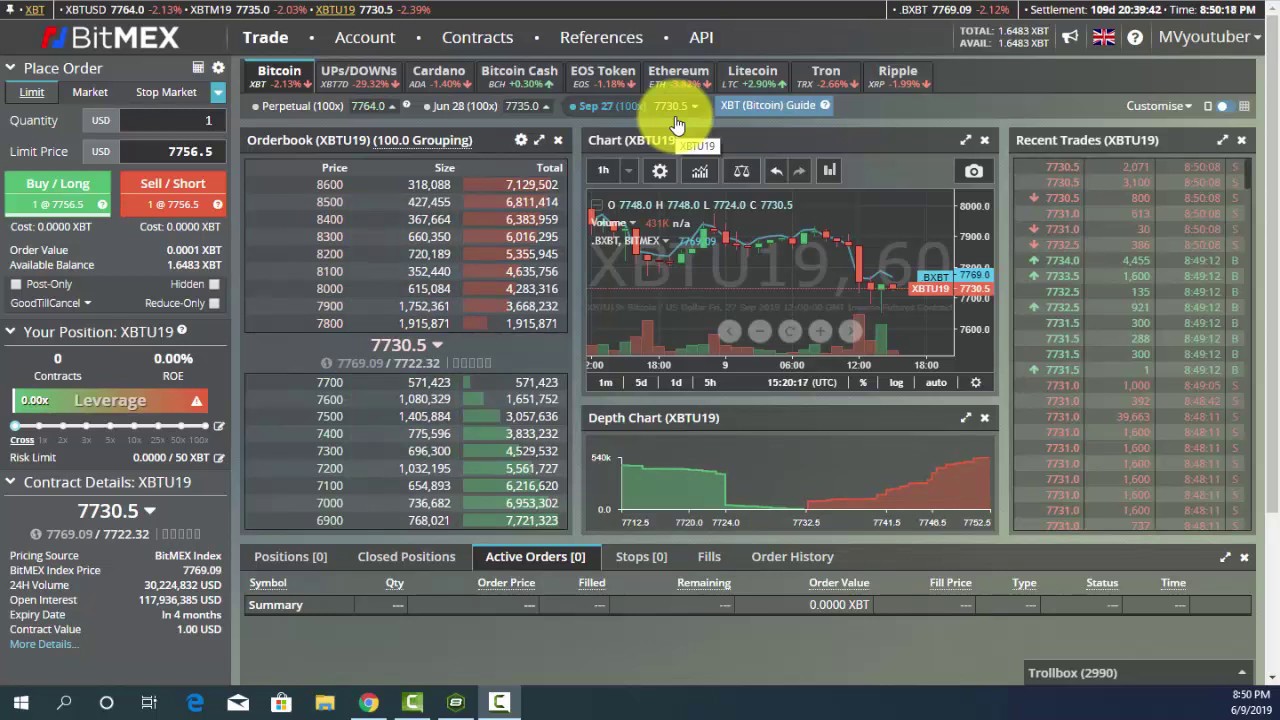
Task: Collapse Contract Details section
Action: coord(10,482)
